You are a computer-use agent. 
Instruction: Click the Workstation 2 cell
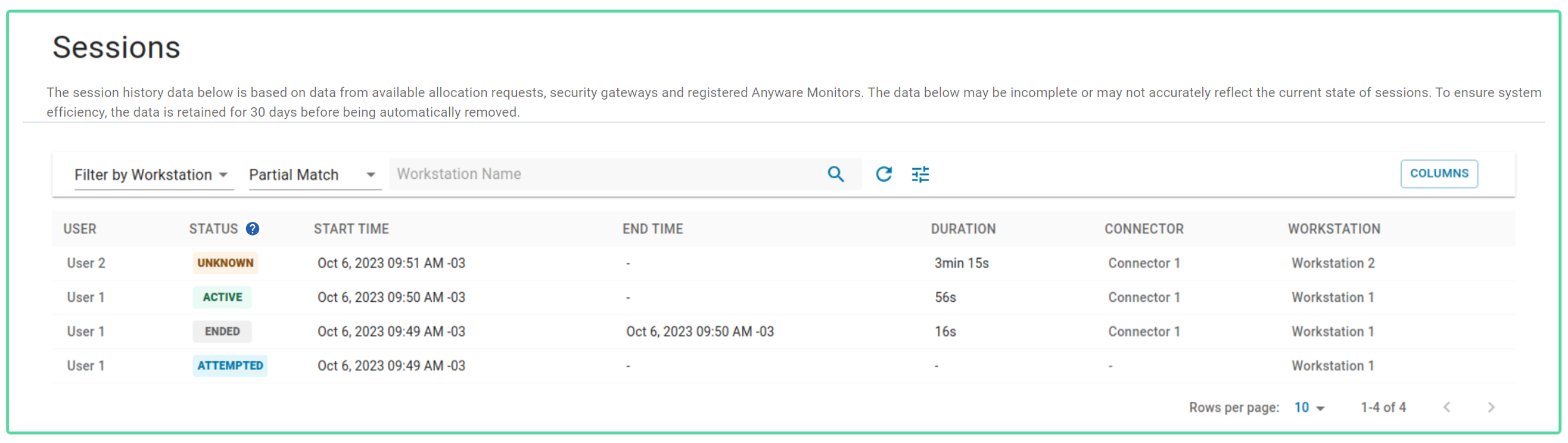1333,264
